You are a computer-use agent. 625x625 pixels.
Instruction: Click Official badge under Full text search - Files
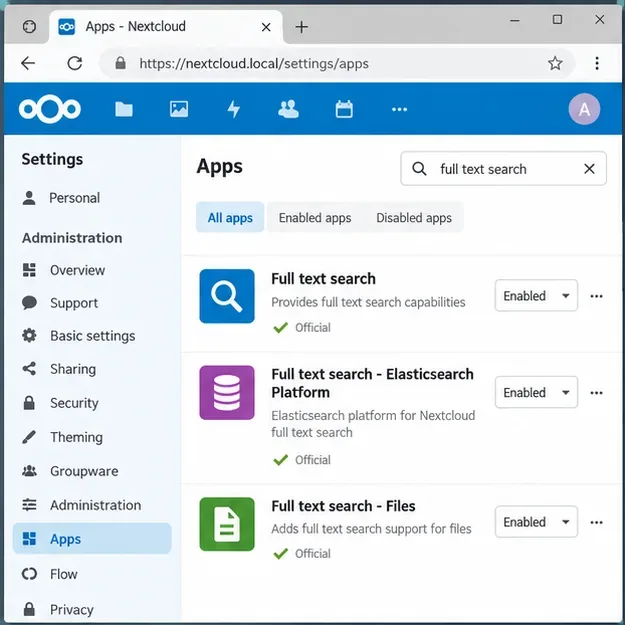(x=302, y=554)
